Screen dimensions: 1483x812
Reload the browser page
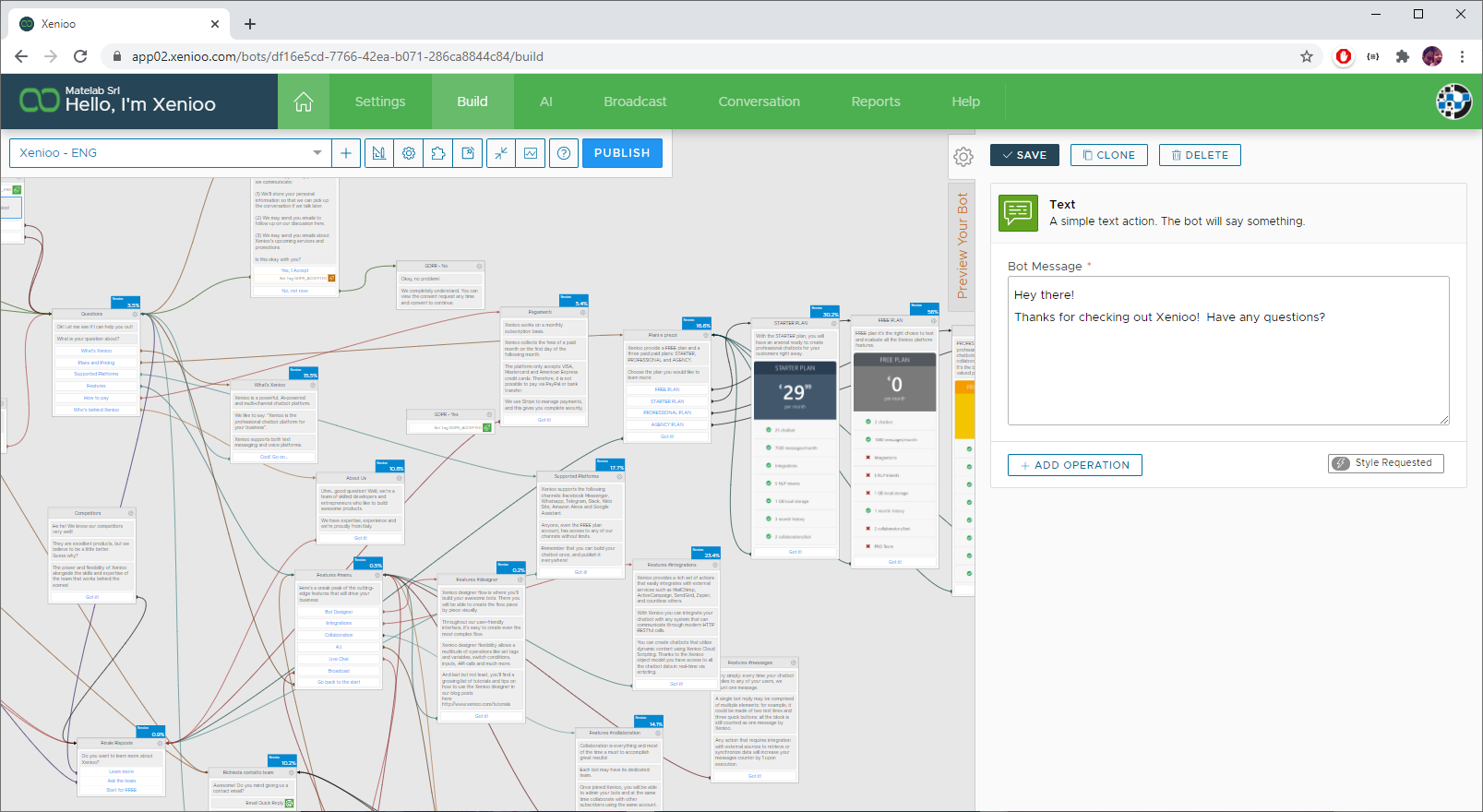[80, 56]
